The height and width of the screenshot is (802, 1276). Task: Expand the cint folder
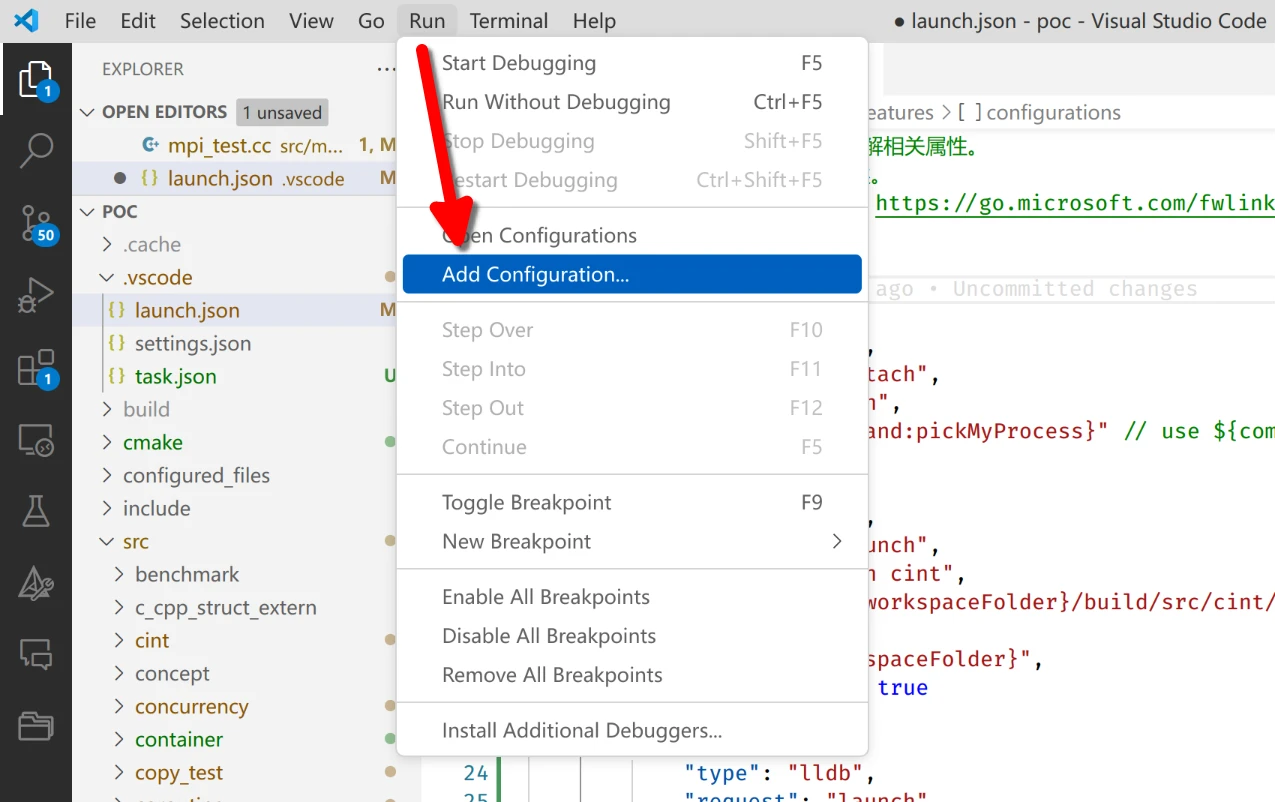(x=120, y=640)
